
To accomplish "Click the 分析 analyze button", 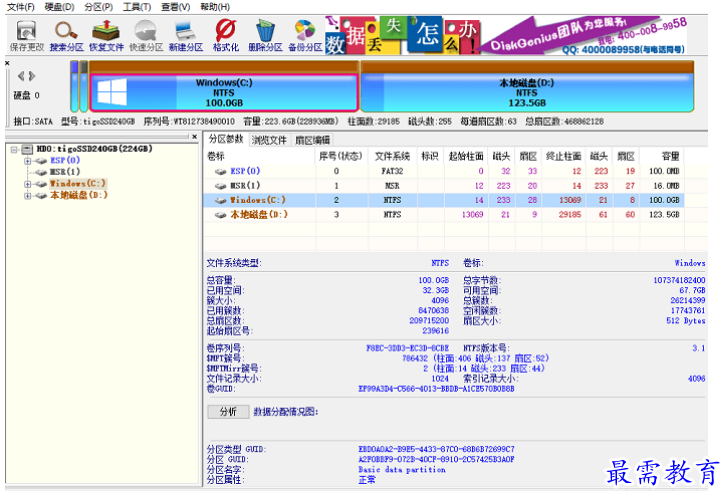I will pos(228,412).
